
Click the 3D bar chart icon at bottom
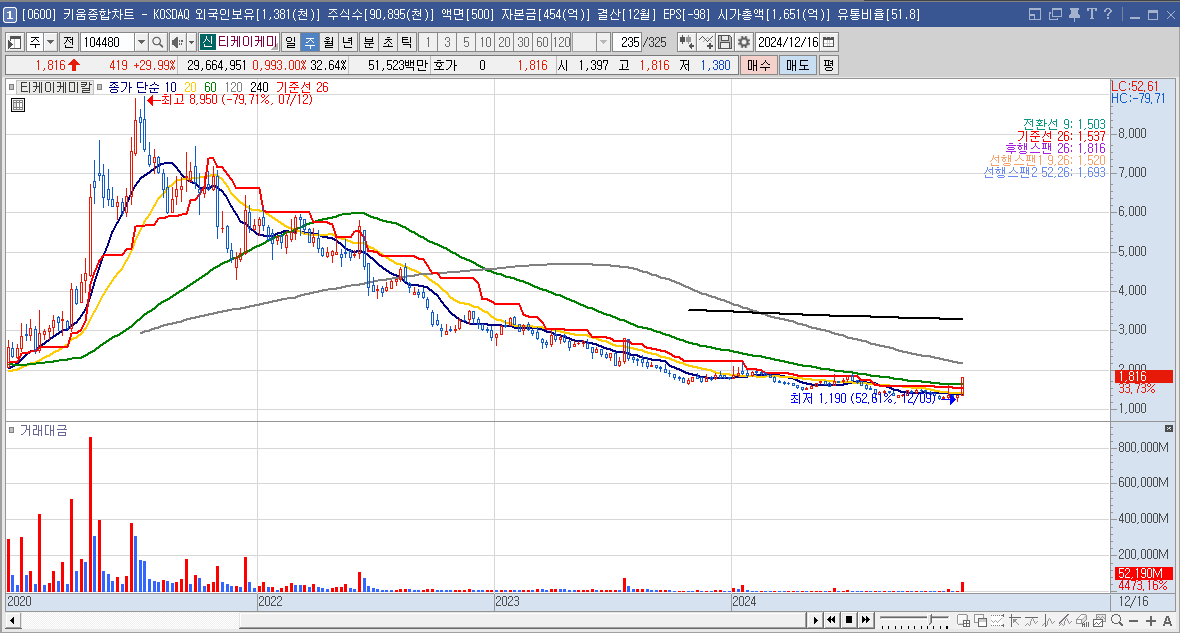coord(1083,620)
